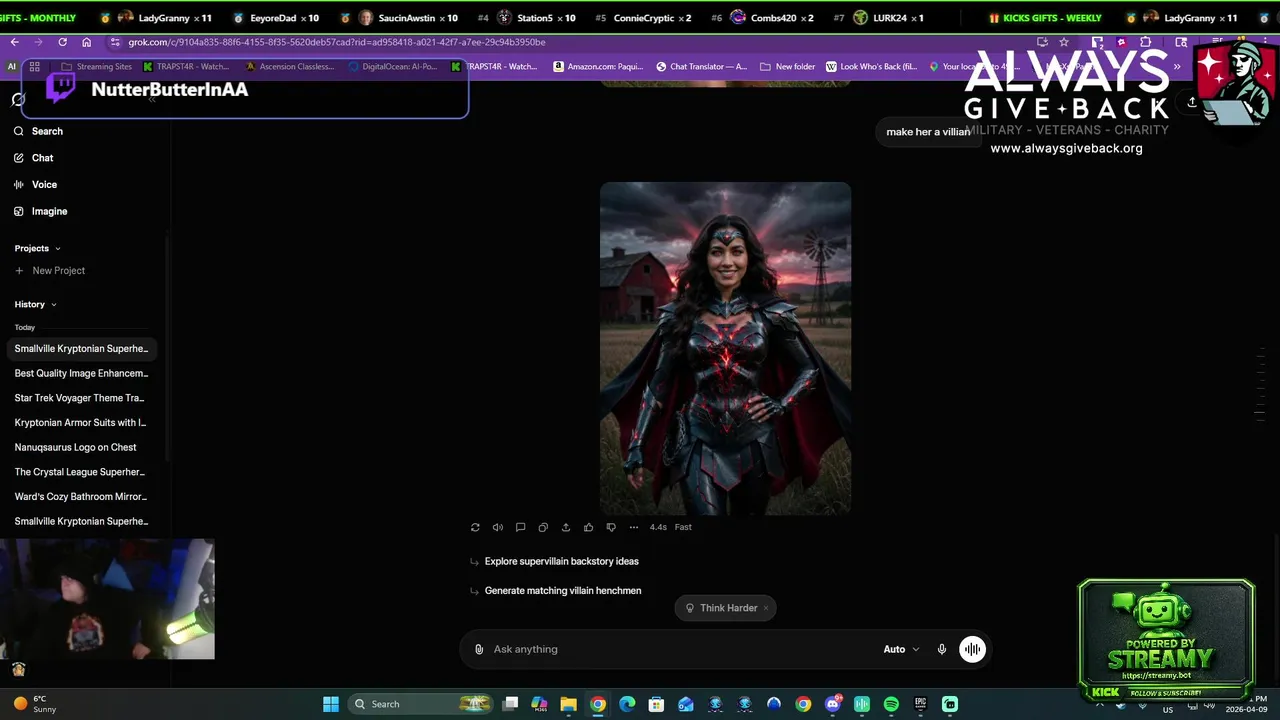Open Microsoft Edge from taskbar
Screen dimensions: 1280x720
(627, 704)
